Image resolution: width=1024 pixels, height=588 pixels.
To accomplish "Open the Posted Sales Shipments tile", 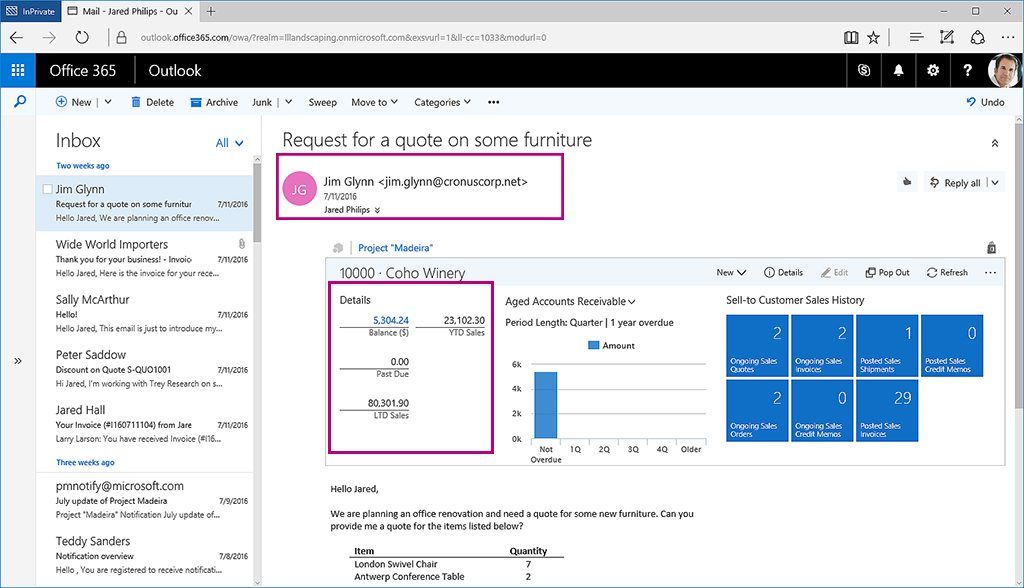I will pos(887,346).
